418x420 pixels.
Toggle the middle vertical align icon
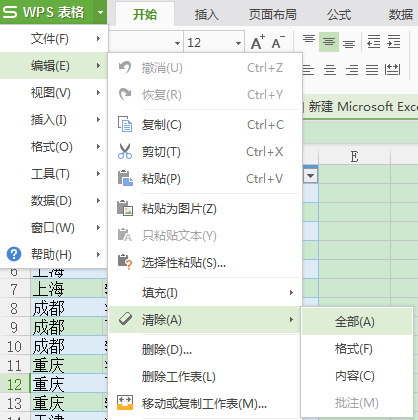click(x=329, y=42)
